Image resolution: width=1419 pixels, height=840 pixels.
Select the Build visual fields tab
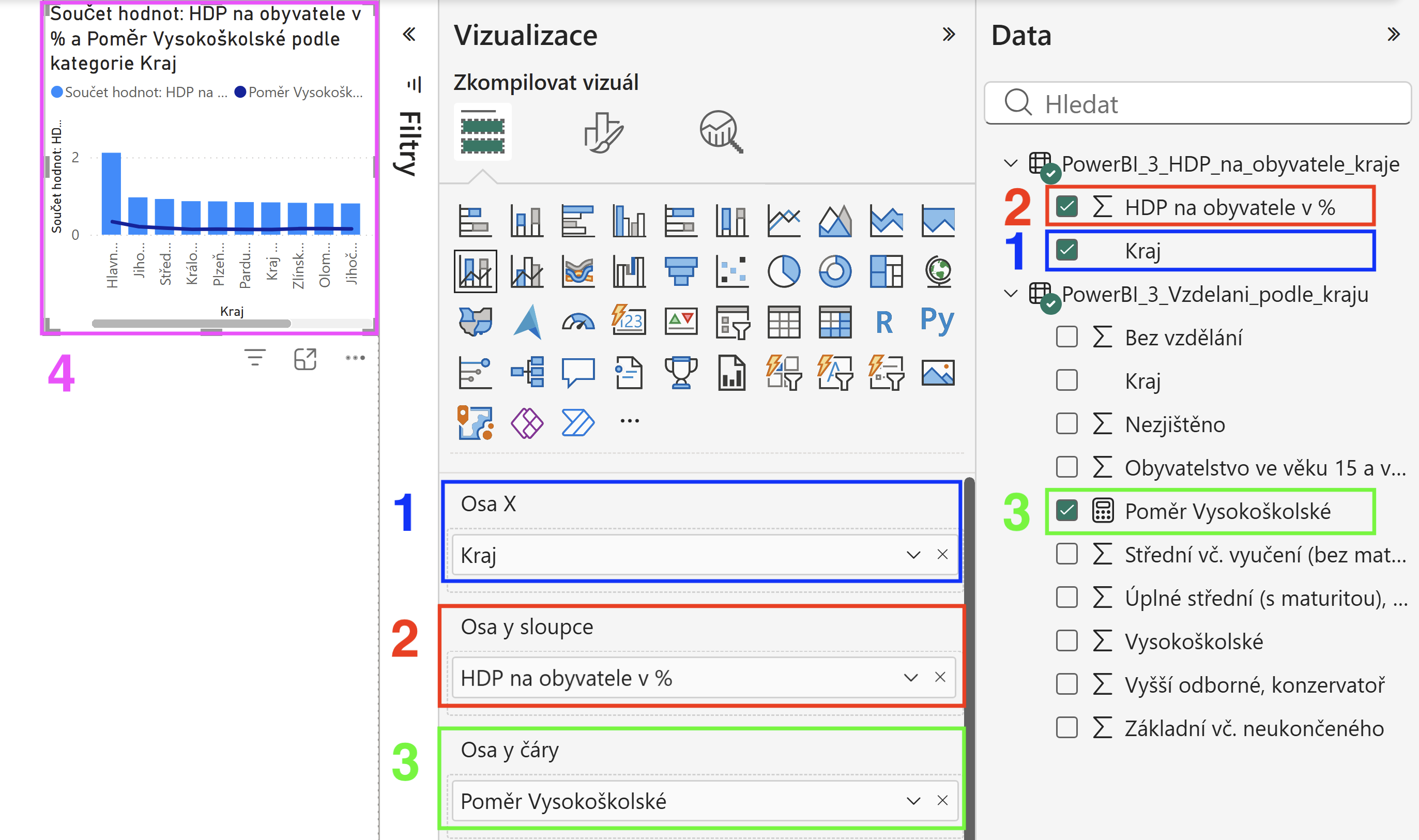coord(482,131)
